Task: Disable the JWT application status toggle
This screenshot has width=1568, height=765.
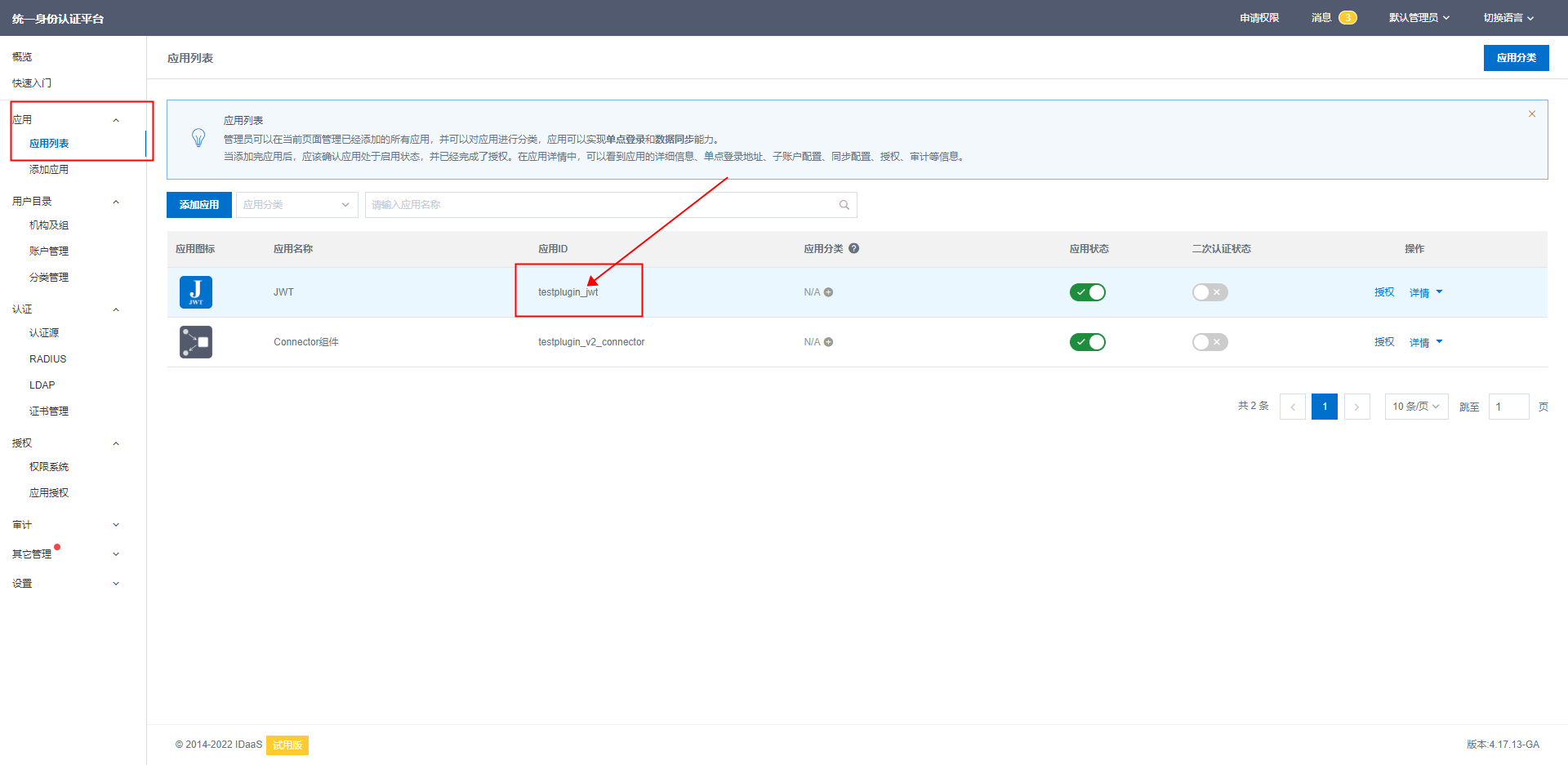Action: (x=1087, y=292)
